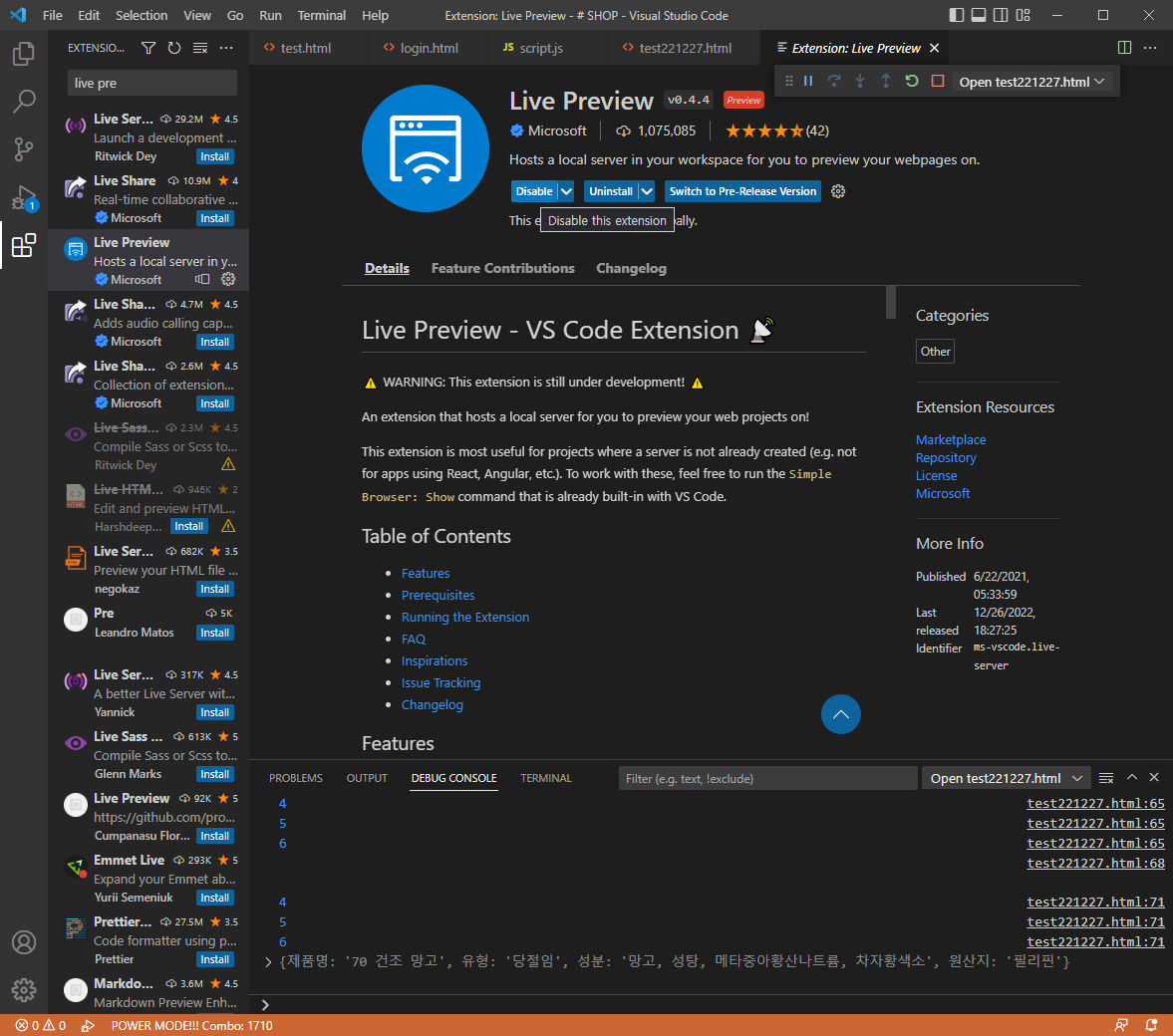Toggle Secondary Side Bar layout button
Image resolution: width=1173 pixels, height=1036 pixels.
coord(1001,15)
